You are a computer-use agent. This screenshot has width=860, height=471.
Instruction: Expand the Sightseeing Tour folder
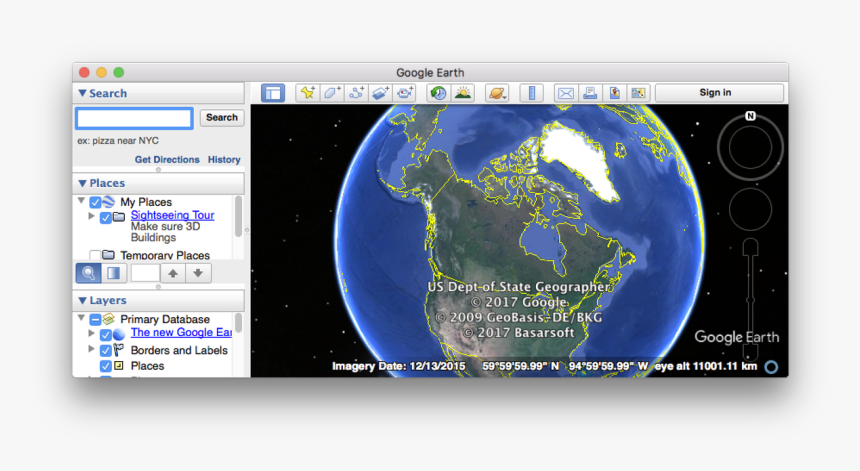point(92,216)
